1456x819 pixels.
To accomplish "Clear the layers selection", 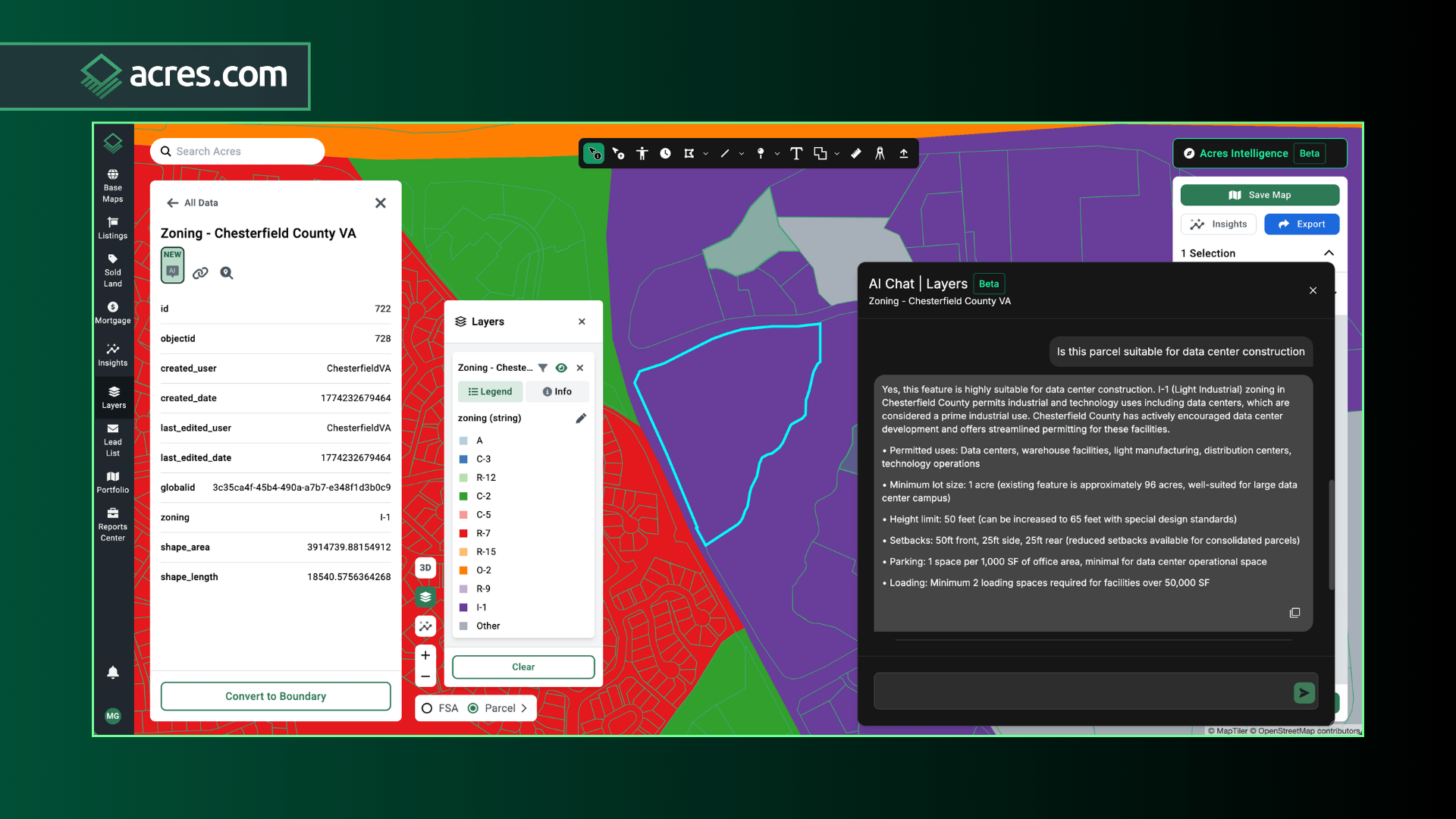I will 523,667.
